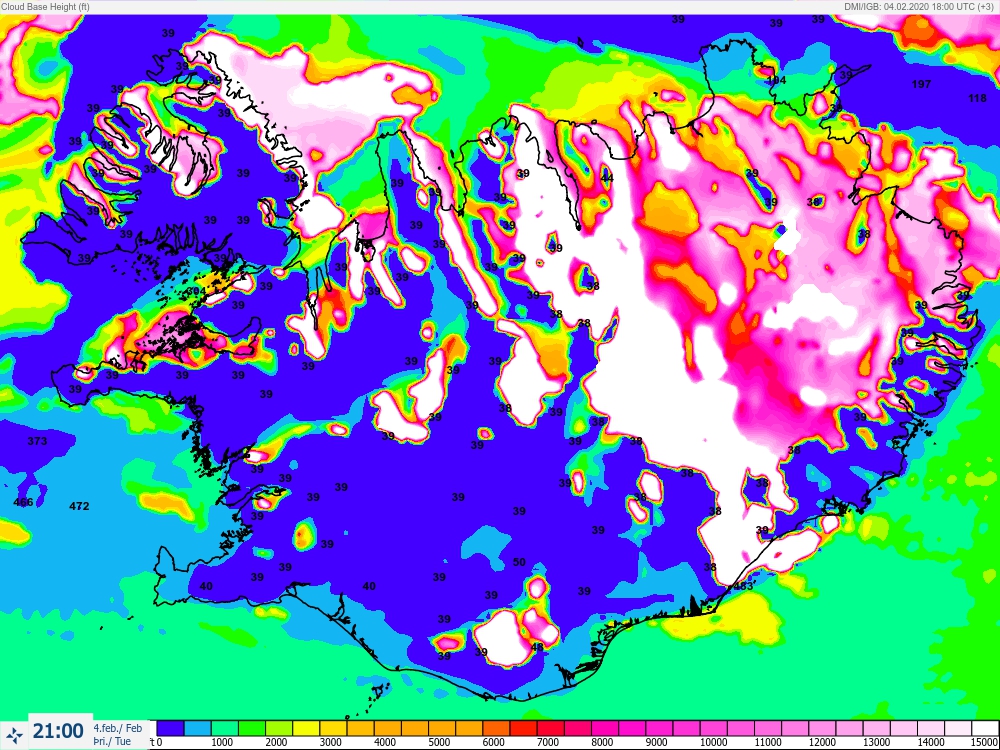Click the 5000 legend scale label
Screen dimensions: 1000x750
click(x=439, y=743)
